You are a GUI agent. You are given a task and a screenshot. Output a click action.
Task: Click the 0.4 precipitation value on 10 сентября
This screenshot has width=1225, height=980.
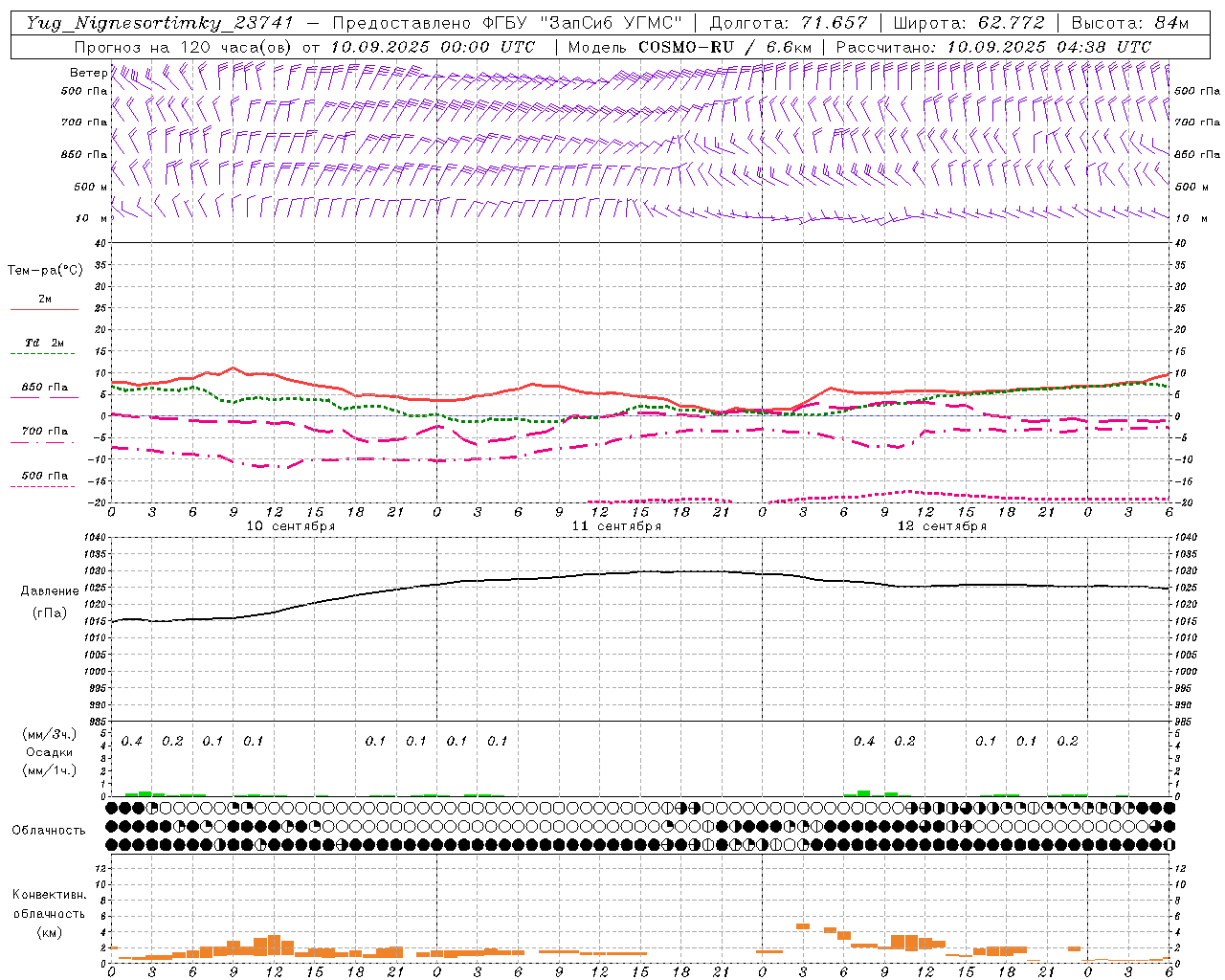pos(132,742)
